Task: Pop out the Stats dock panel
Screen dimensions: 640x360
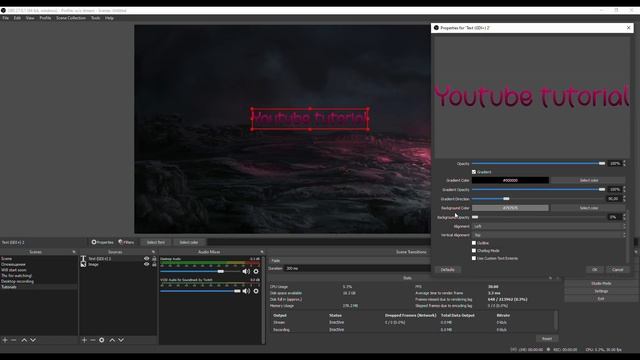Action: (x=550, y=278)
